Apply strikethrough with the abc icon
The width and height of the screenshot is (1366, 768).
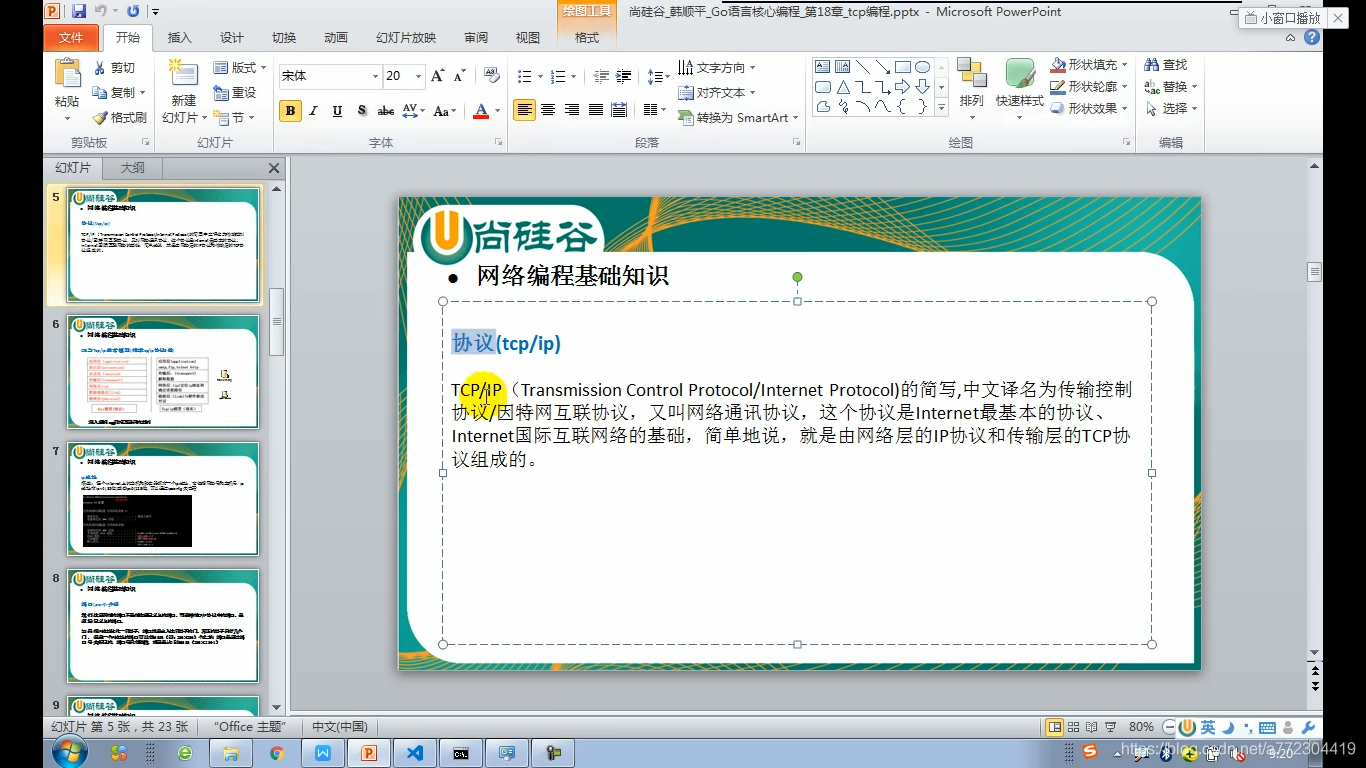385,111
